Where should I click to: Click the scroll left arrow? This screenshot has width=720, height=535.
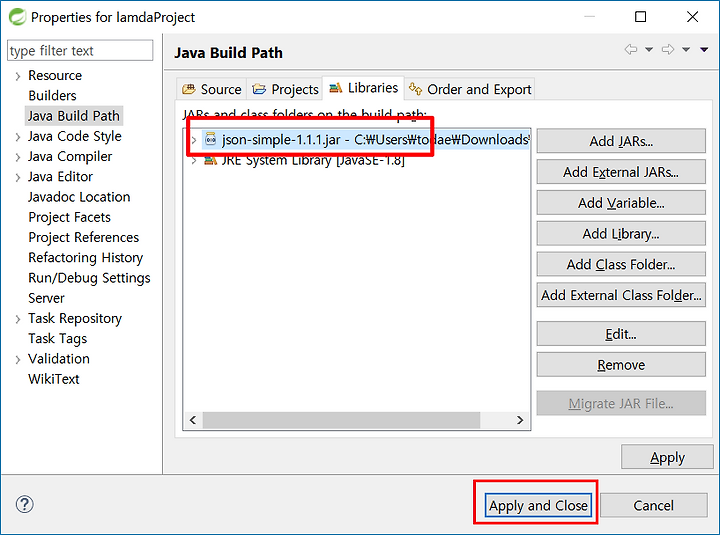[193, 420]
